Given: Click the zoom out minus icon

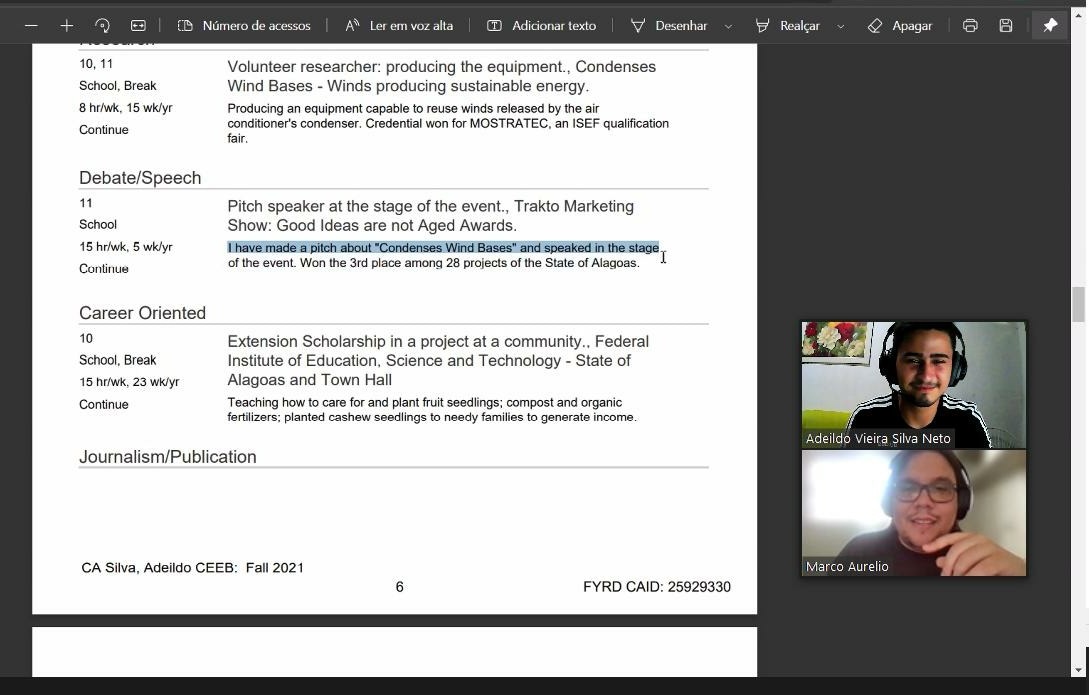Looking at the screenshot, I should tap(31, 25).
